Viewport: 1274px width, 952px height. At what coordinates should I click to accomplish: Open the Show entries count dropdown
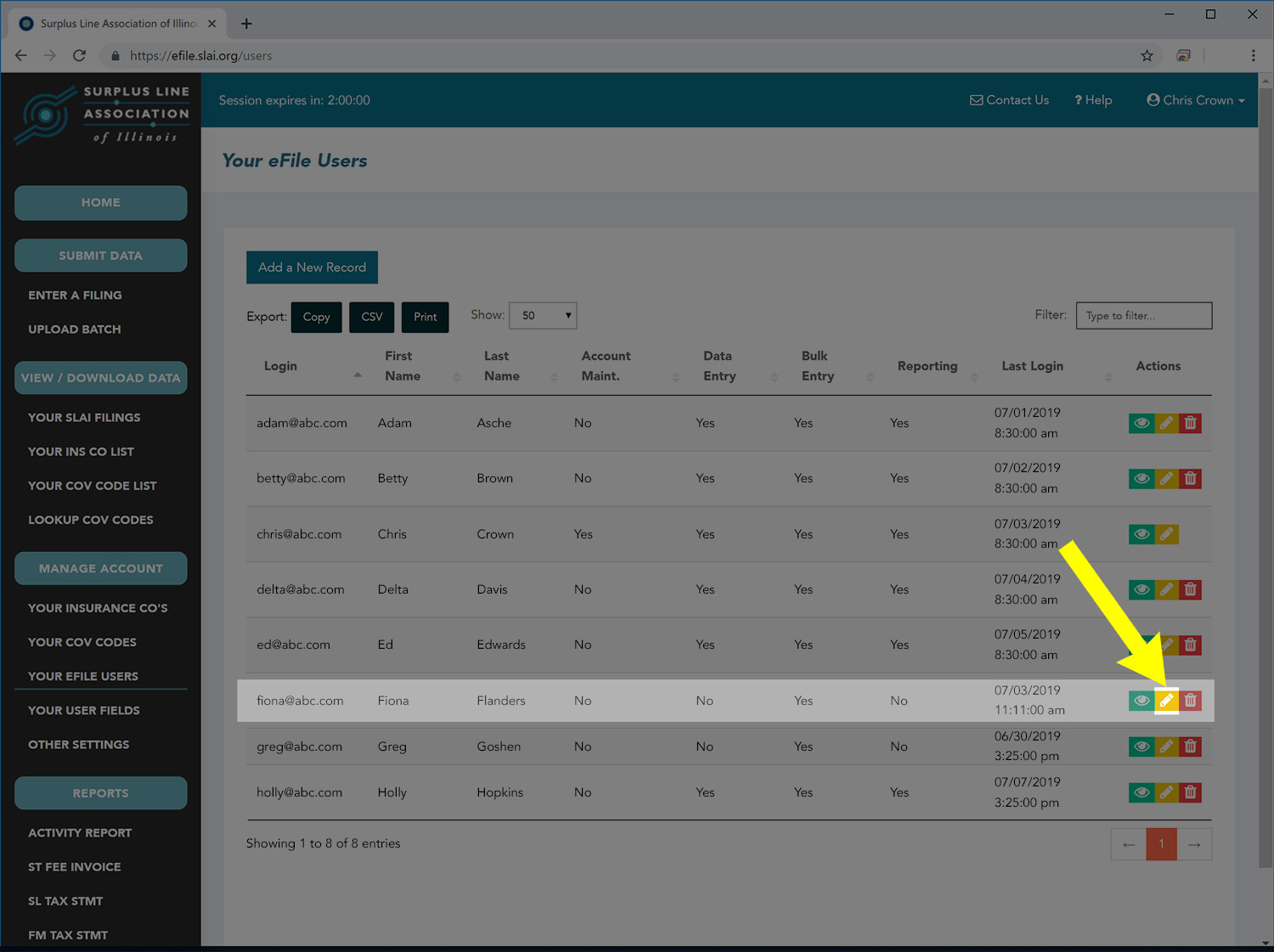[543, 315]
